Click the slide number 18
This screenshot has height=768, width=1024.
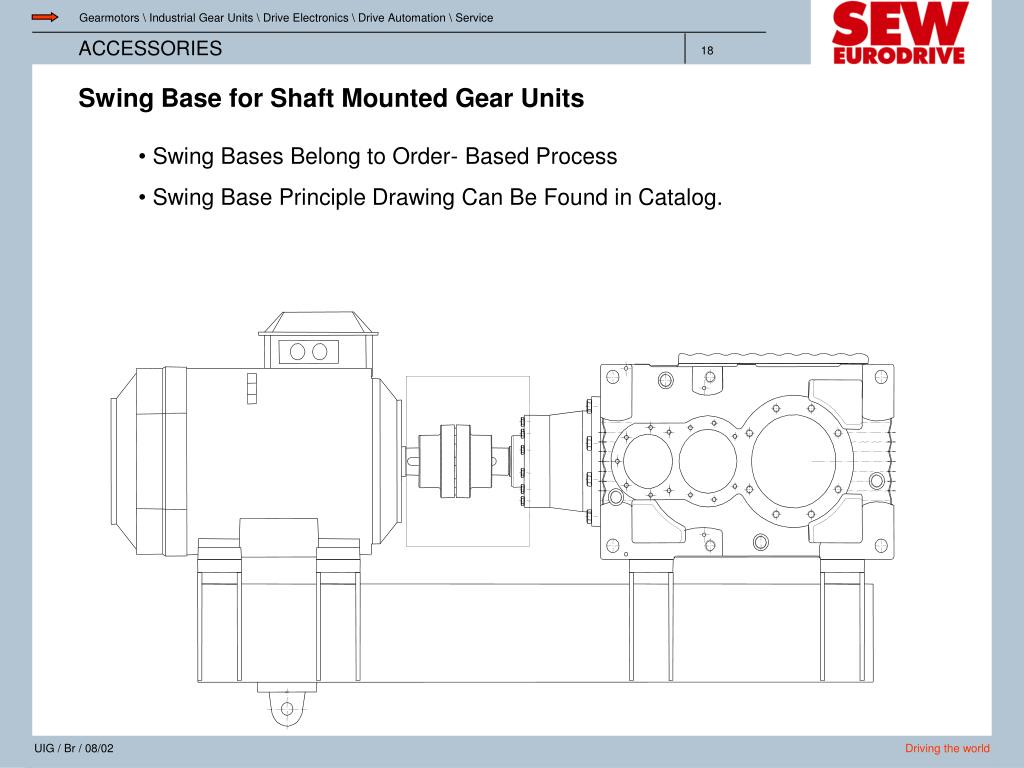click(707, 51)
